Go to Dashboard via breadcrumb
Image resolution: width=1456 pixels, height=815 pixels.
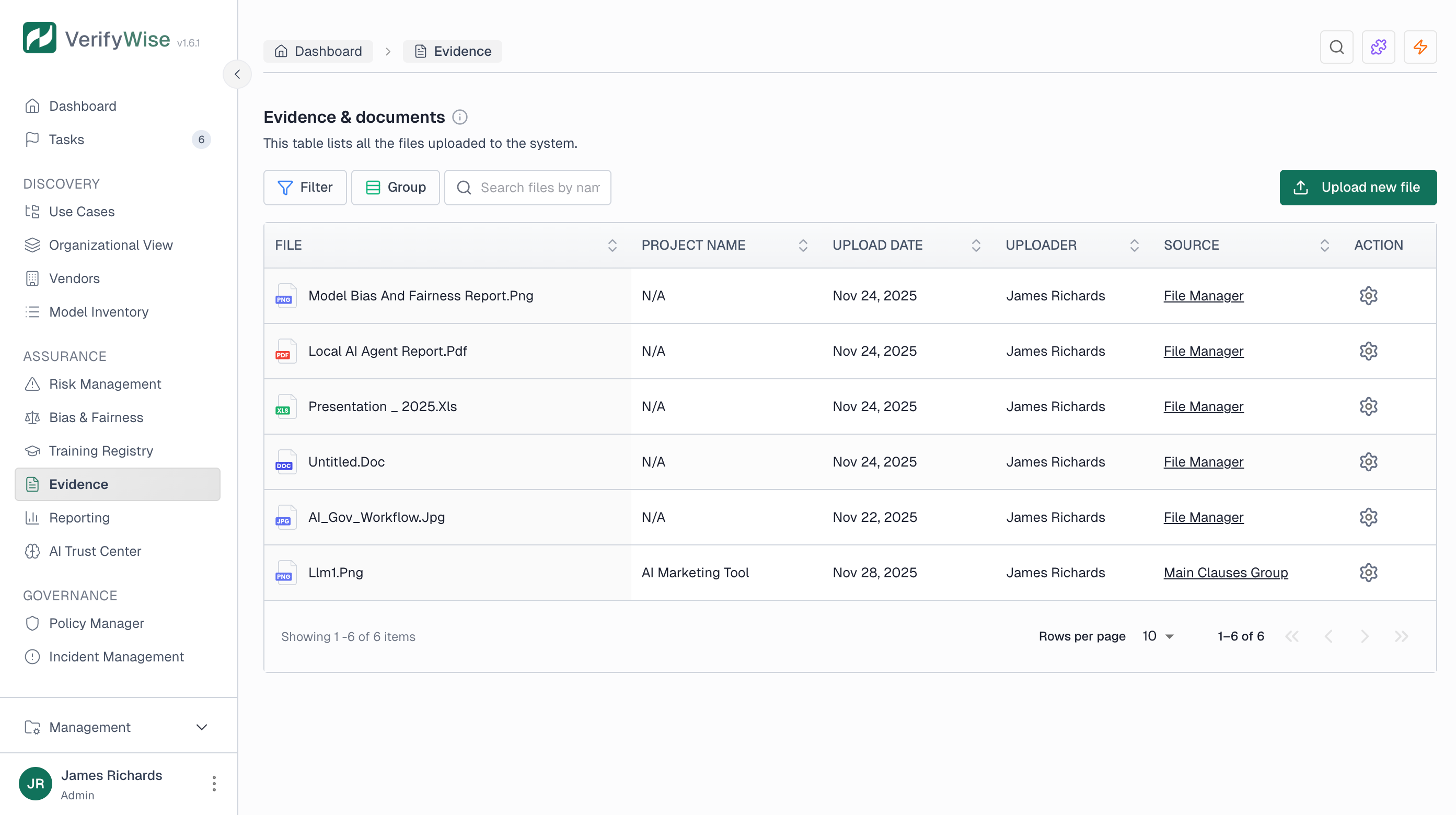click(x=318, y=51)
